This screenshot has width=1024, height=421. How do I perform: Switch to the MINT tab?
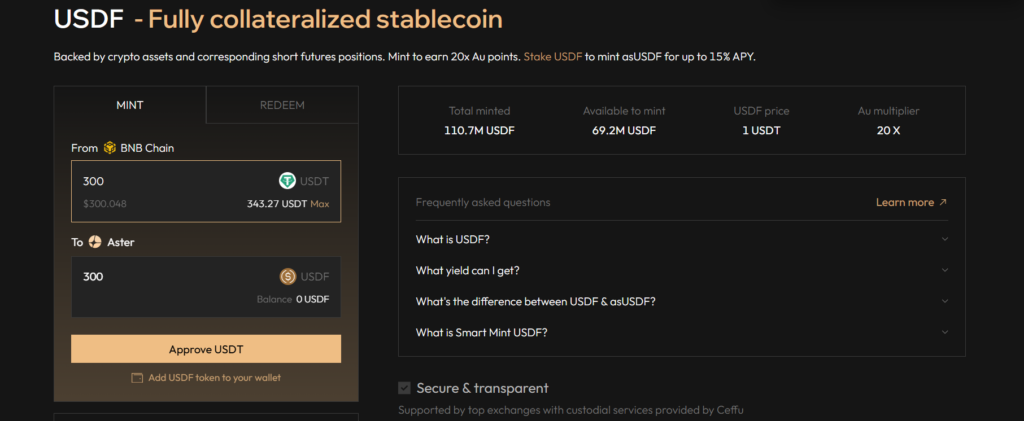[x=130, y=105]
